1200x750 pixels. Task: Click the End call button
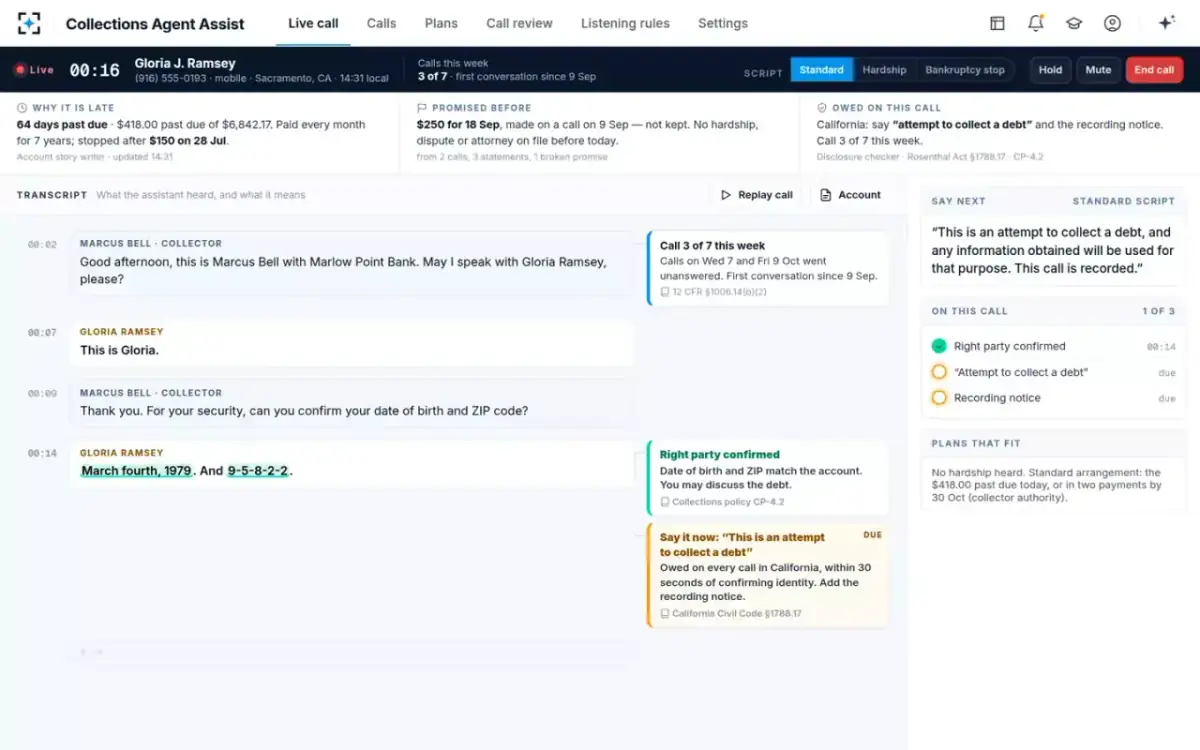1154,70
